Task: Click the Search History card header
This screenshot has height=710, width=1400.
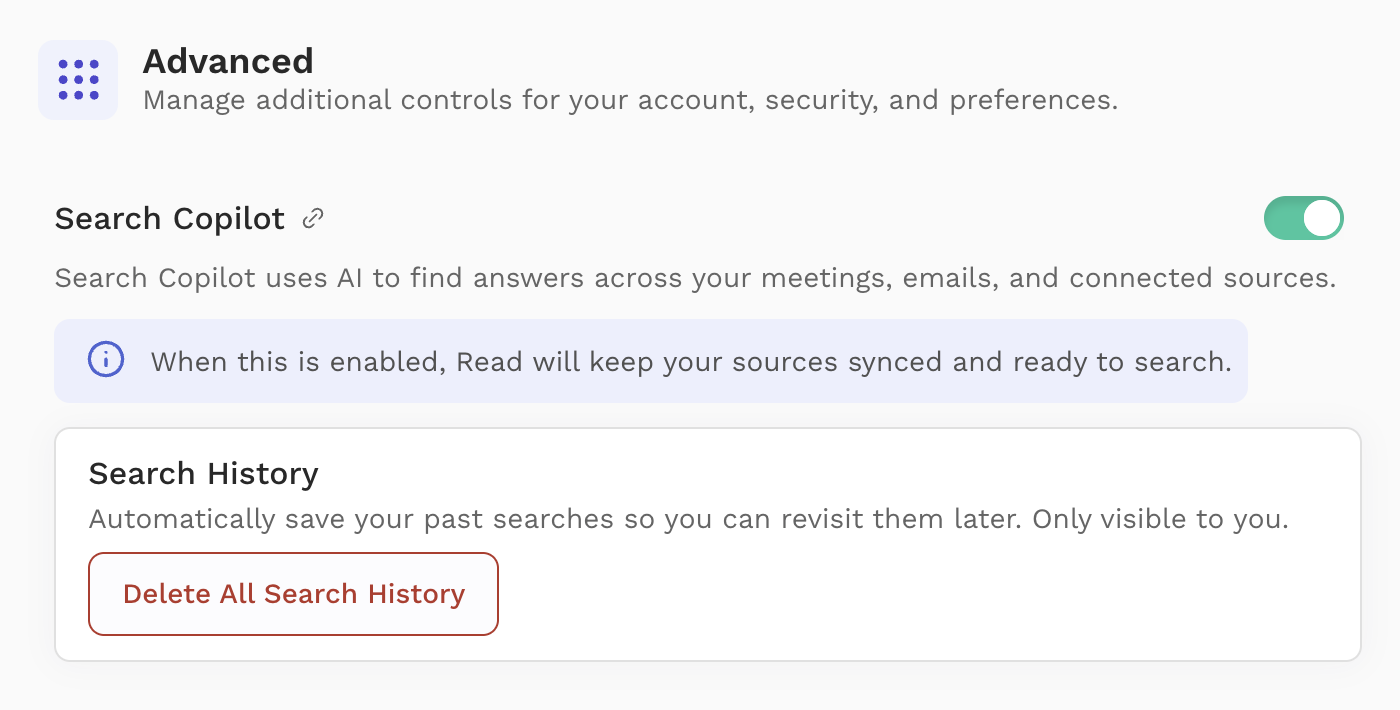Action: click(203, 473)
